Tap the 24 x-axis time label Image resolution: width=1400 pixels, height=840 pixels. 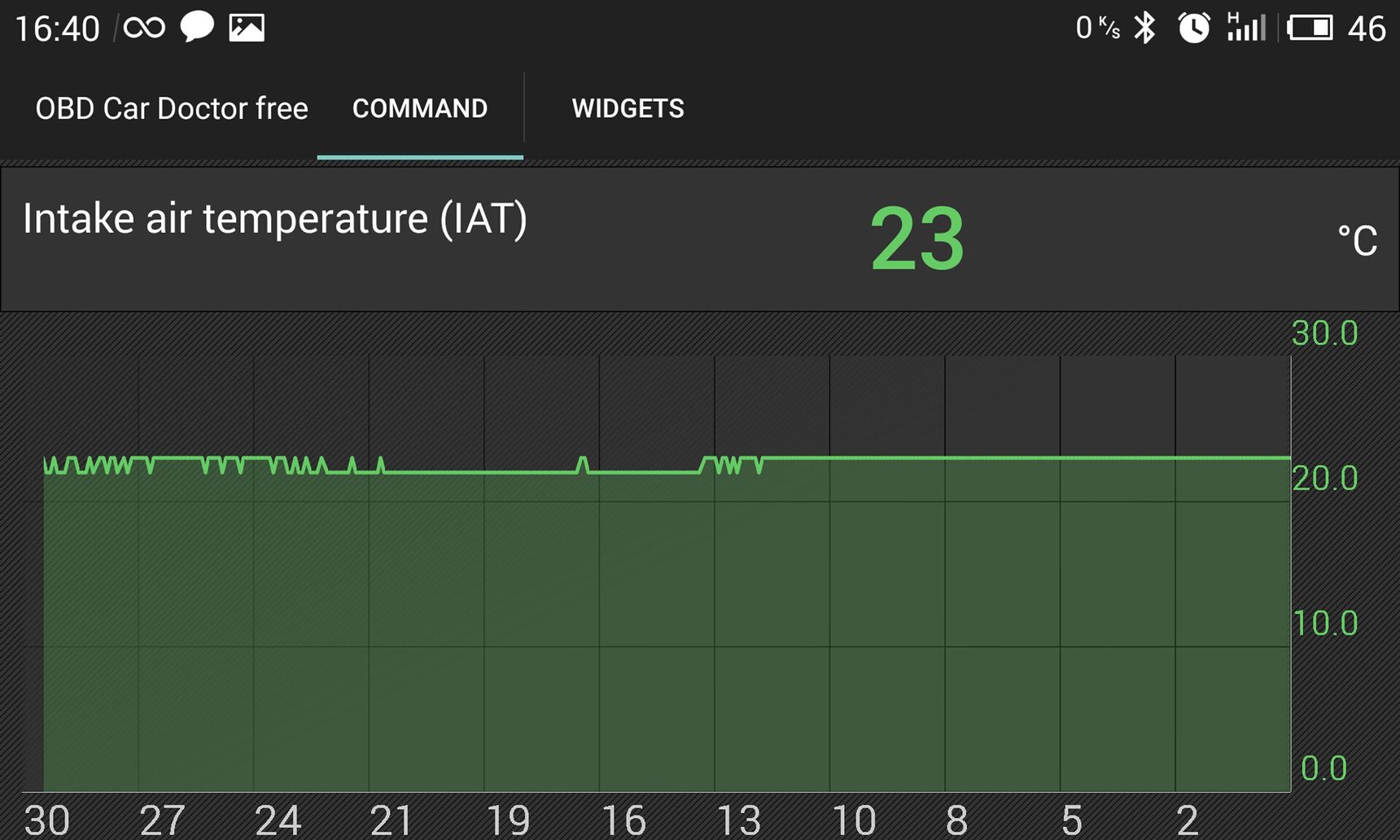point(278,820)
